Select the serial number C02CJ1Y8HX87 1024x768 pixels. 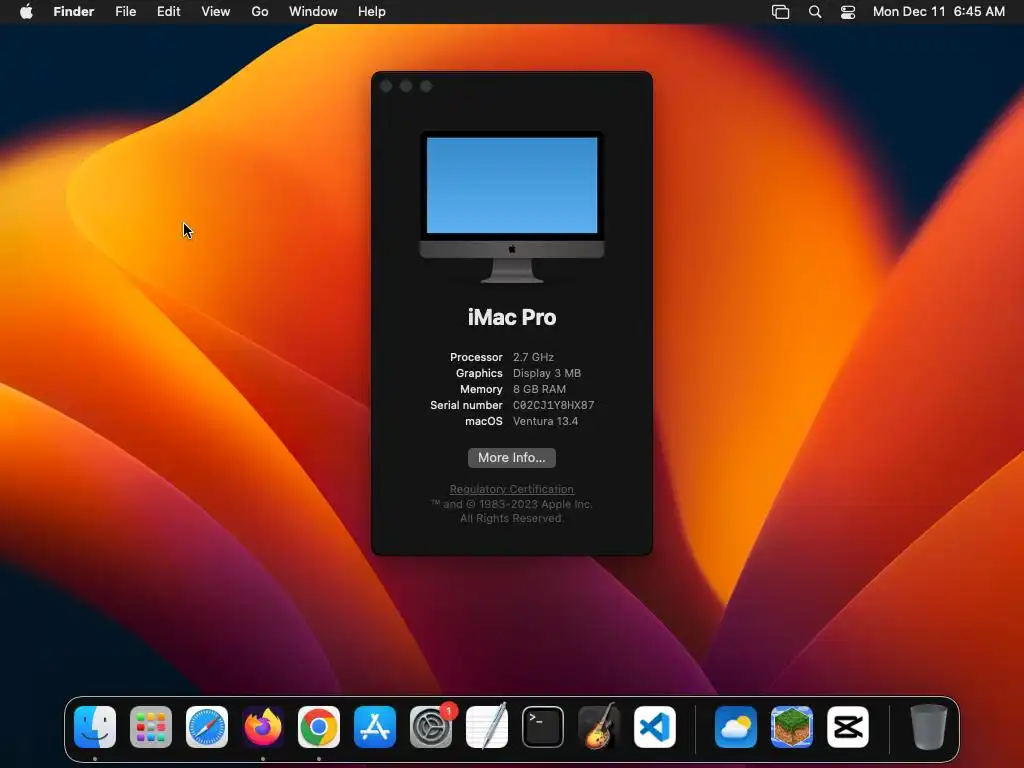pos(554,405)
